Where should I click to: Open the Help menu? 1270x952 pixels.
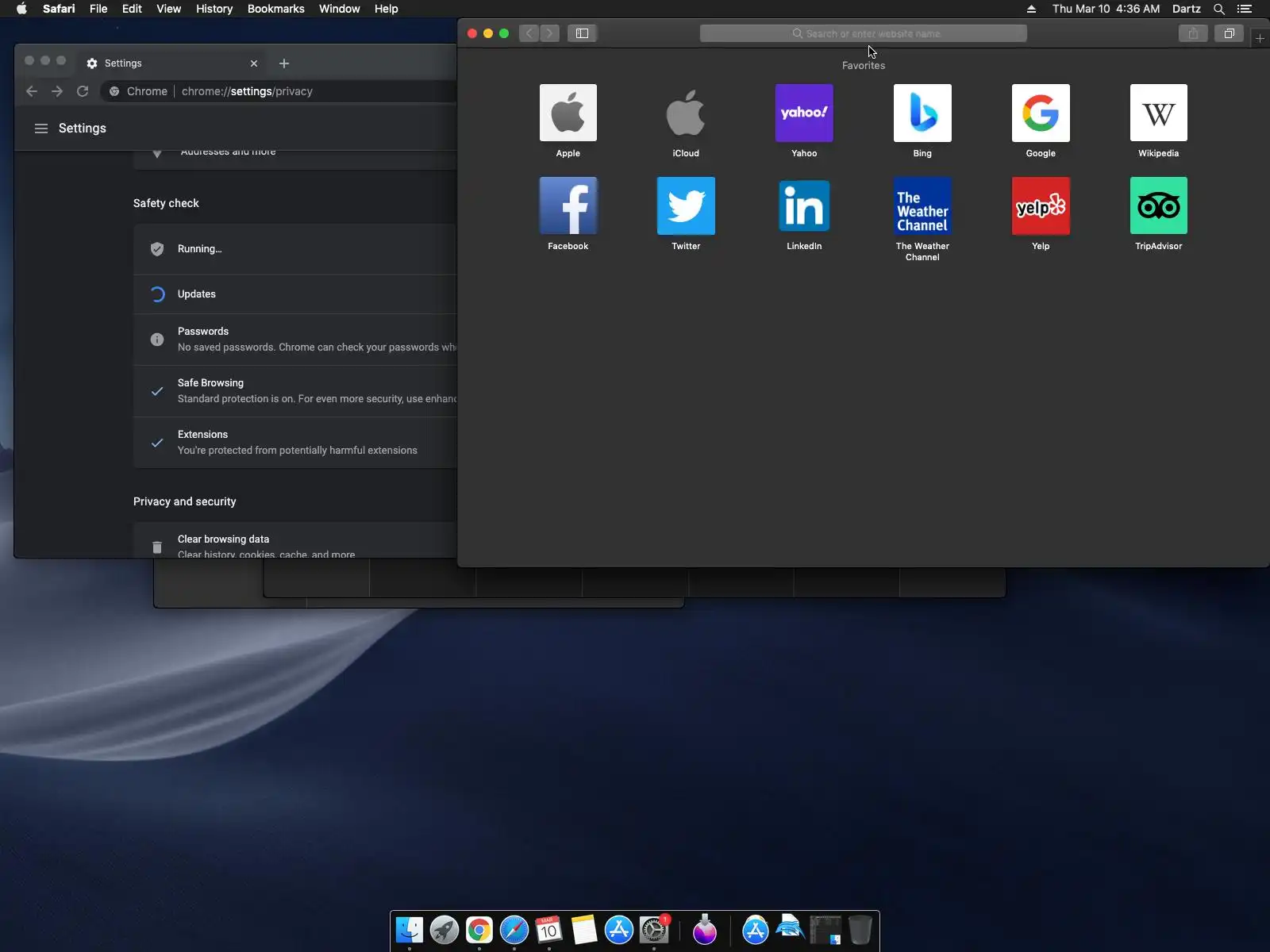(x=387, y=9)
